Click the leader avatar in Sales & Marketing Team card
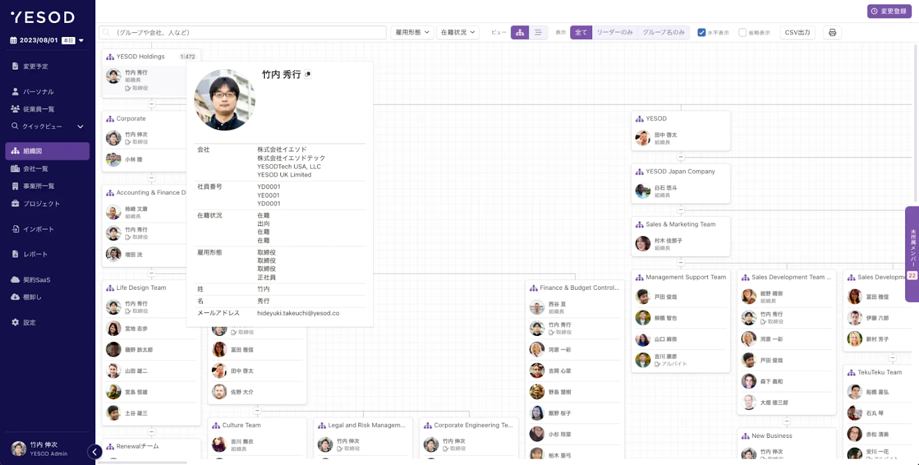Screen dimensions: 919x465 tap(643, 244)
